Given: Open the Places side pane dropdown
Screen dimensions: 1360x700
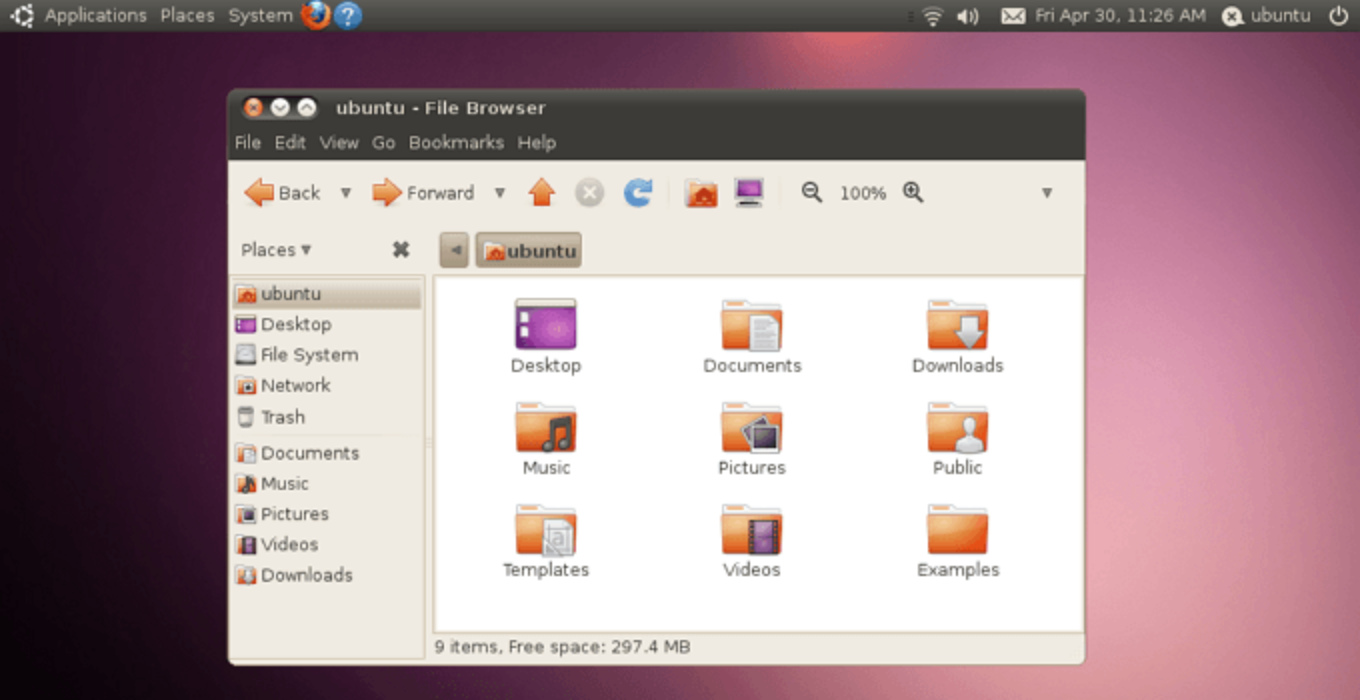Looking at the screenshot, I should coord(276,250).
